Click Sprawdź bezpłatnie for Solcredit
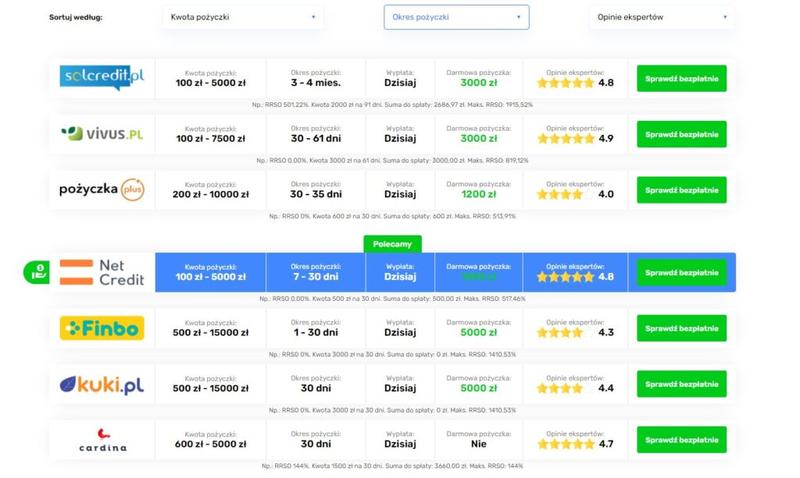Image resolution: width=800 pixels, height=478 pixels. coord(681,78)
